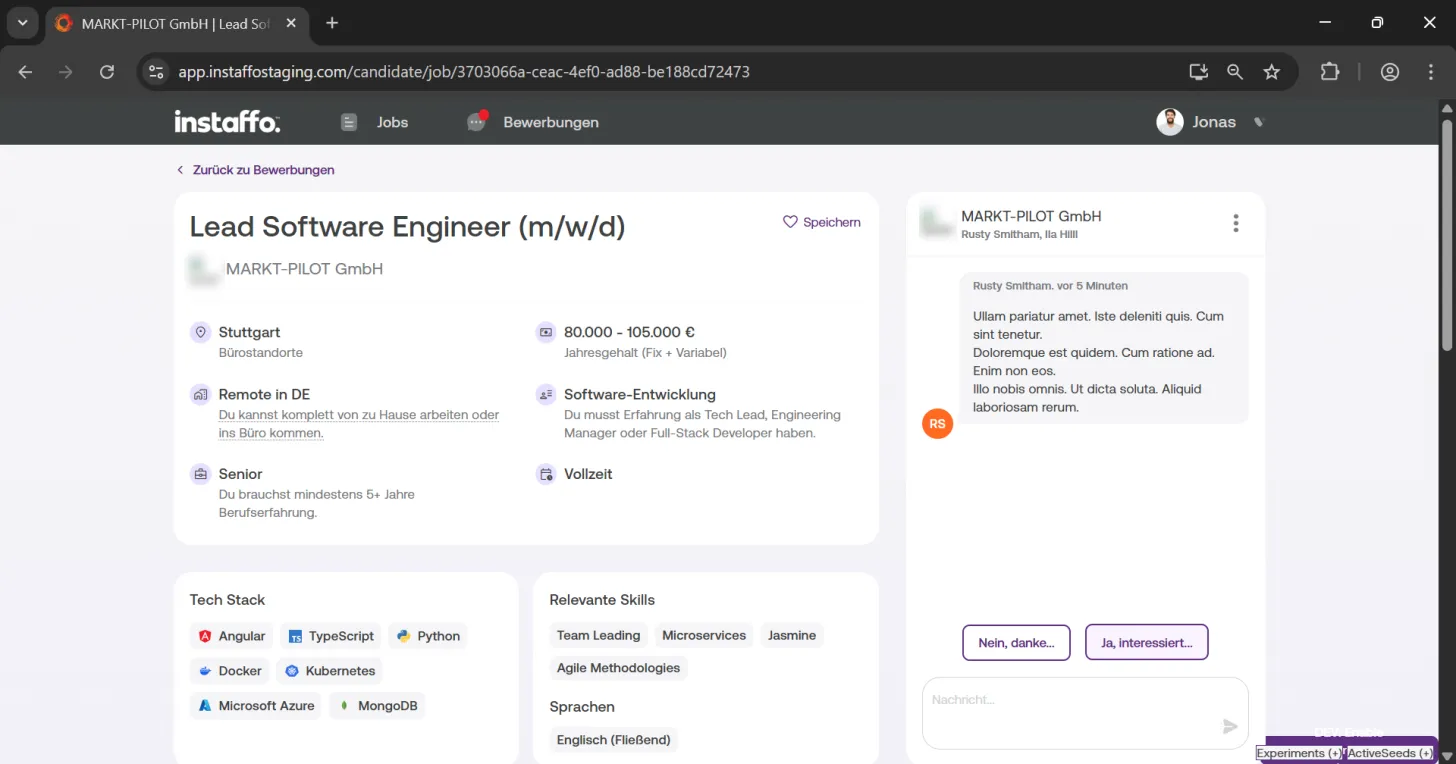The image size is (1456, 764).
Task: Go back via Zurück zu Bewerbungen link
Action: [255, 170]
